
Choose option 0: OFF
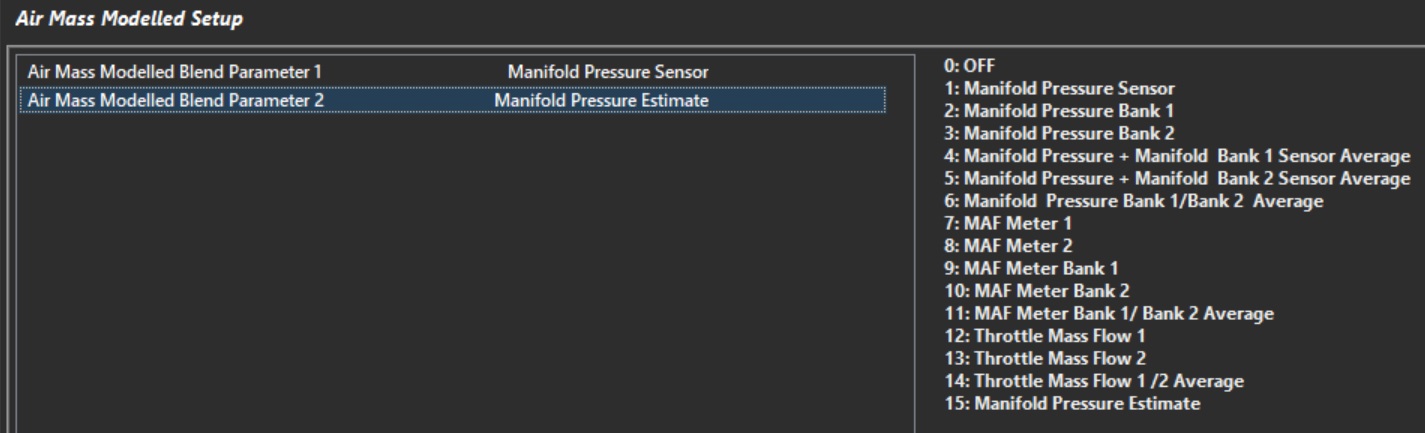[x=965, y=66]
